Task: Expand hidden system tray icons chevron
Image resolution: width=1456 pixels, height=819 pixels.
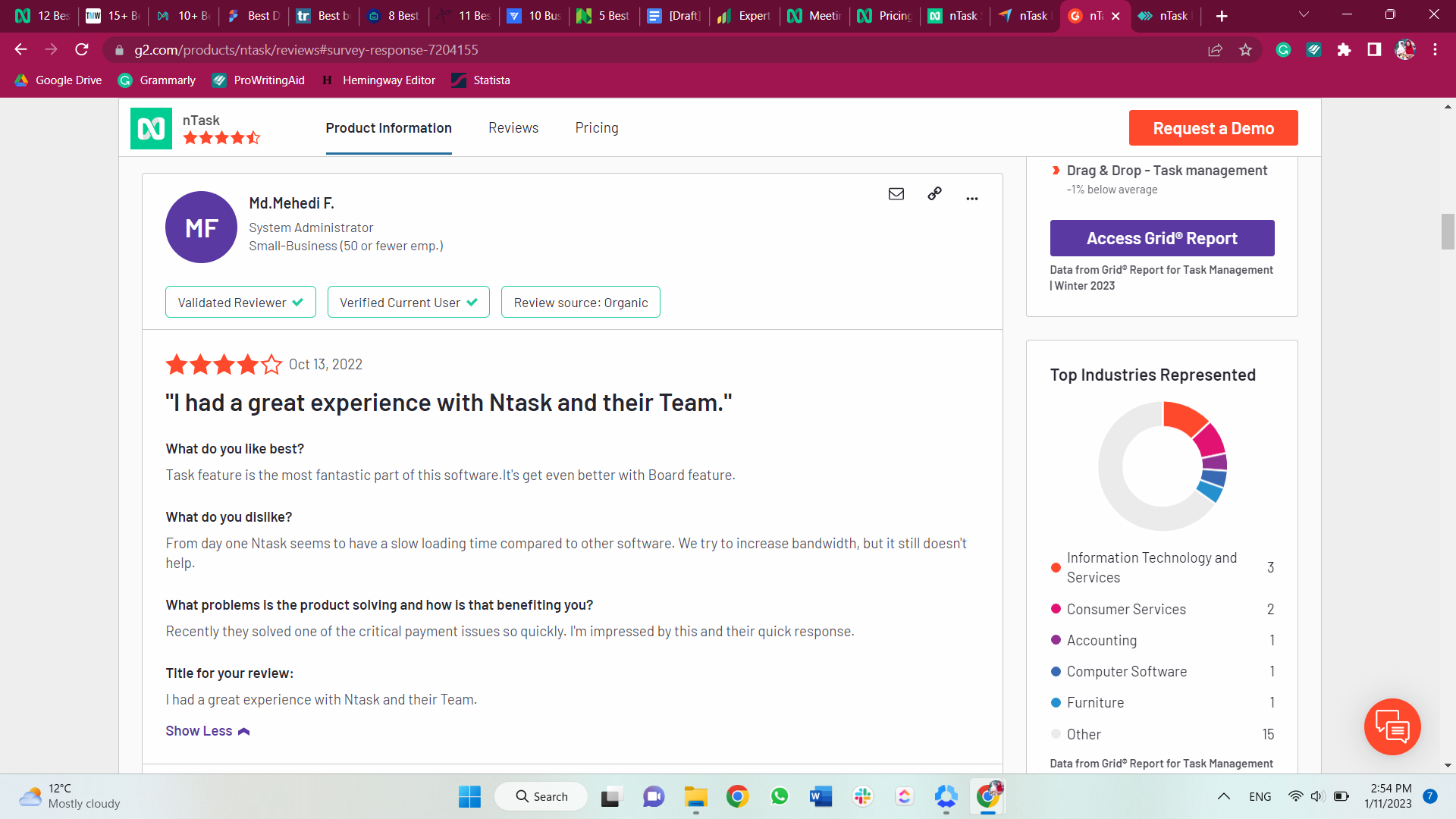Action: tap(1223, 796)
